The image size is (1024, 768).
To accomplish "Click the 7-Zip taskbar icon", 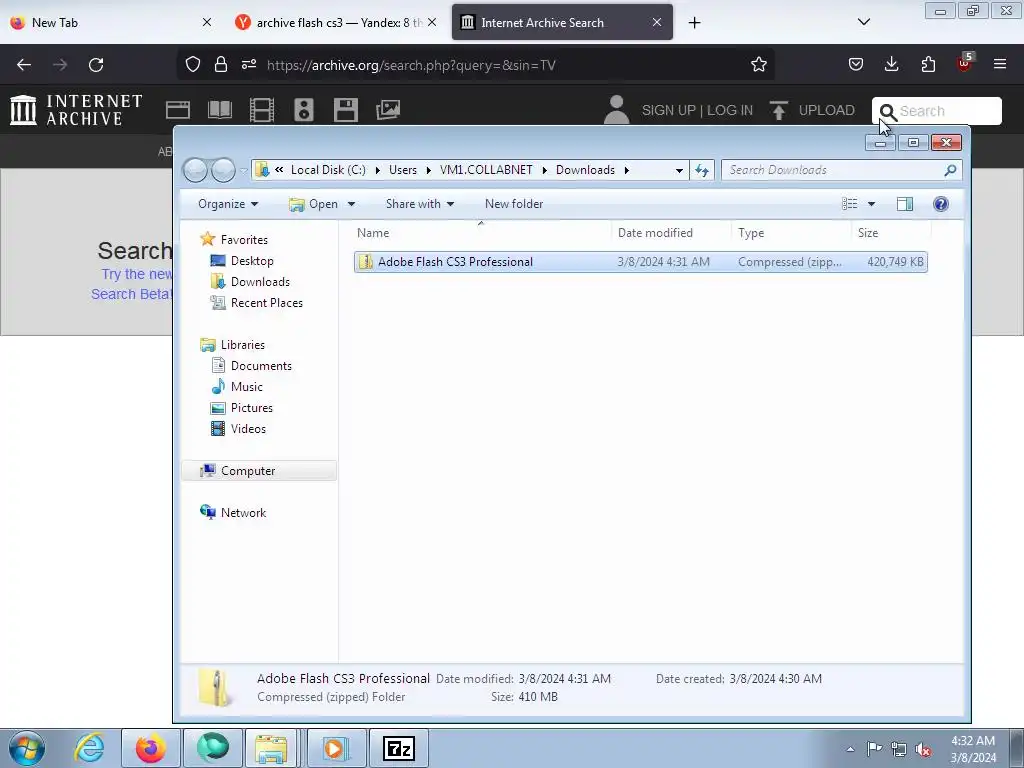I will point(399,748).
